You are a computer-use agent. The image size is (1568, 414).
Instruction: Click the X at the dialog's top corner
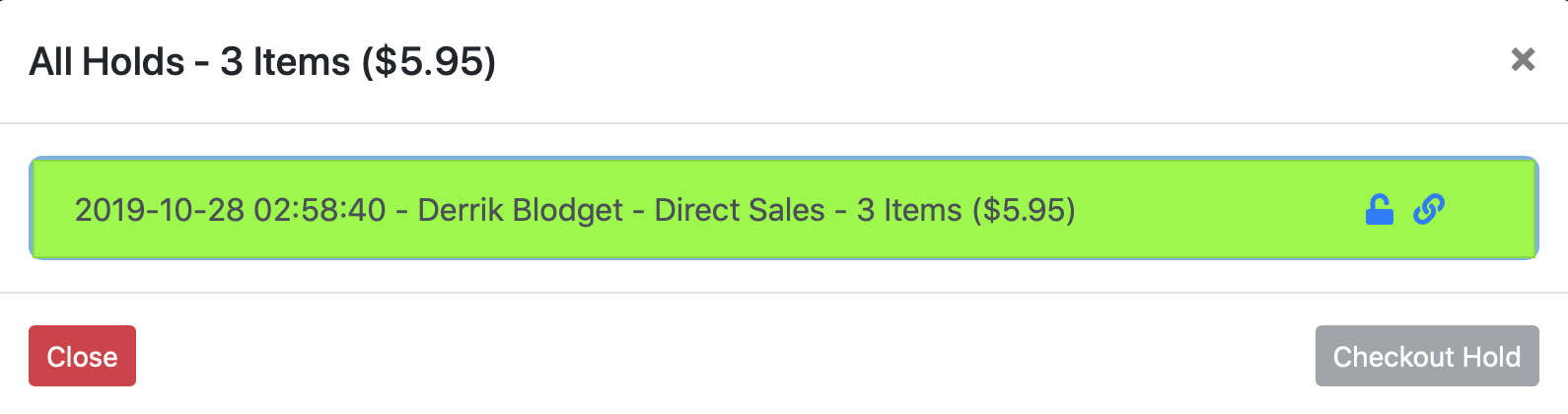[x=1523, y=60]
